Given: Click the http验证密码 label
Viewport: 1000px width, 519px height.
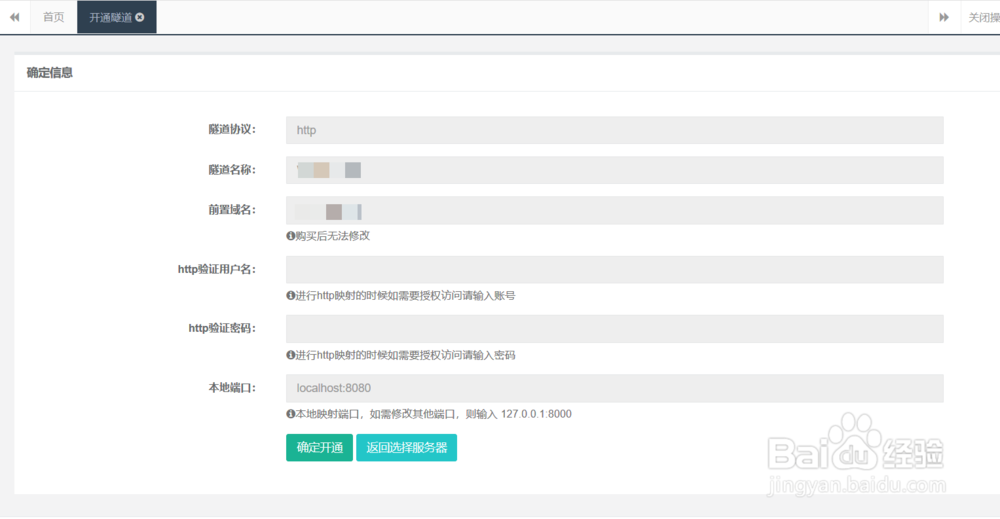Looking at the screenshot, I should [x=222, y=328].
